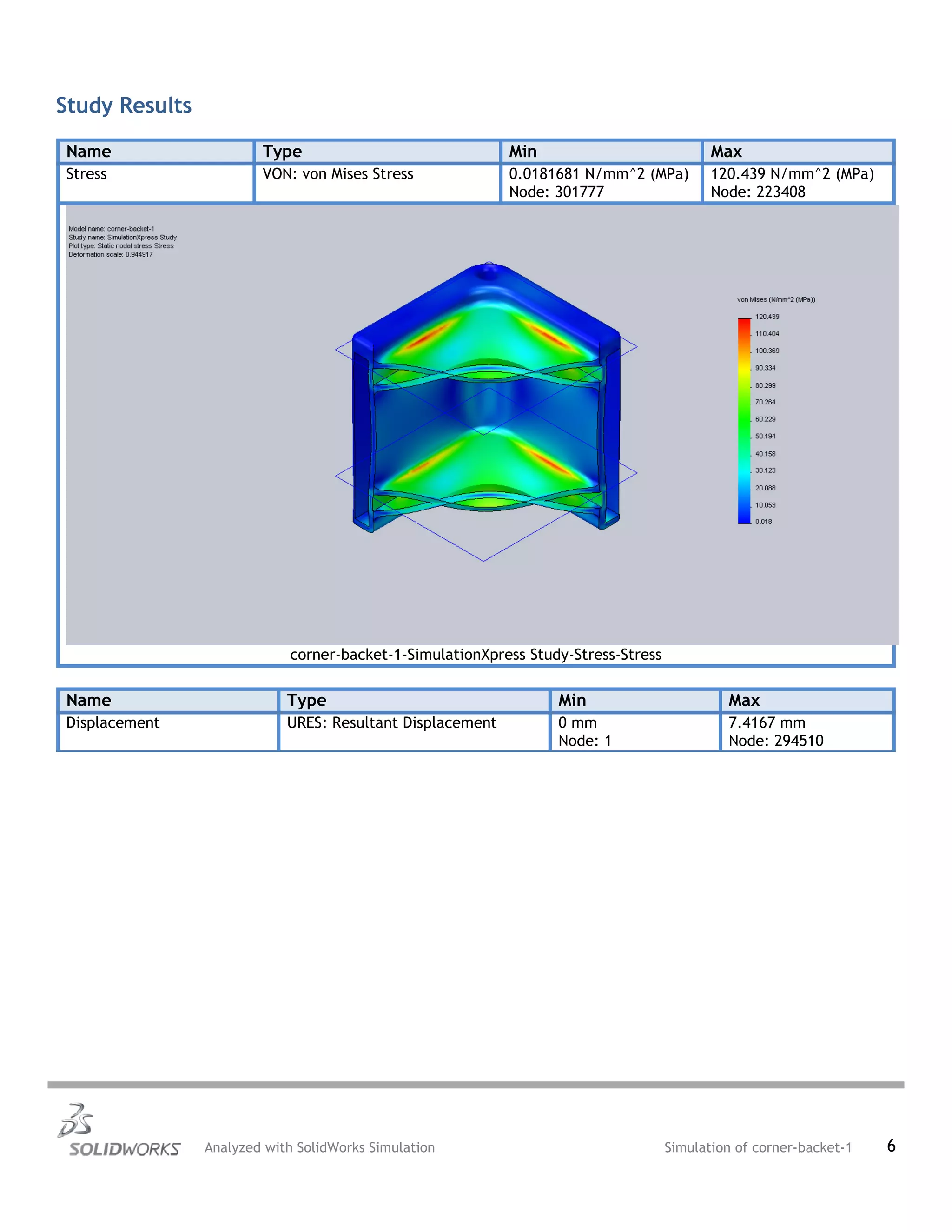Click 'Node: 223408' text
The width and height of the screenshot is (952, 1232).
click(757, 192)
